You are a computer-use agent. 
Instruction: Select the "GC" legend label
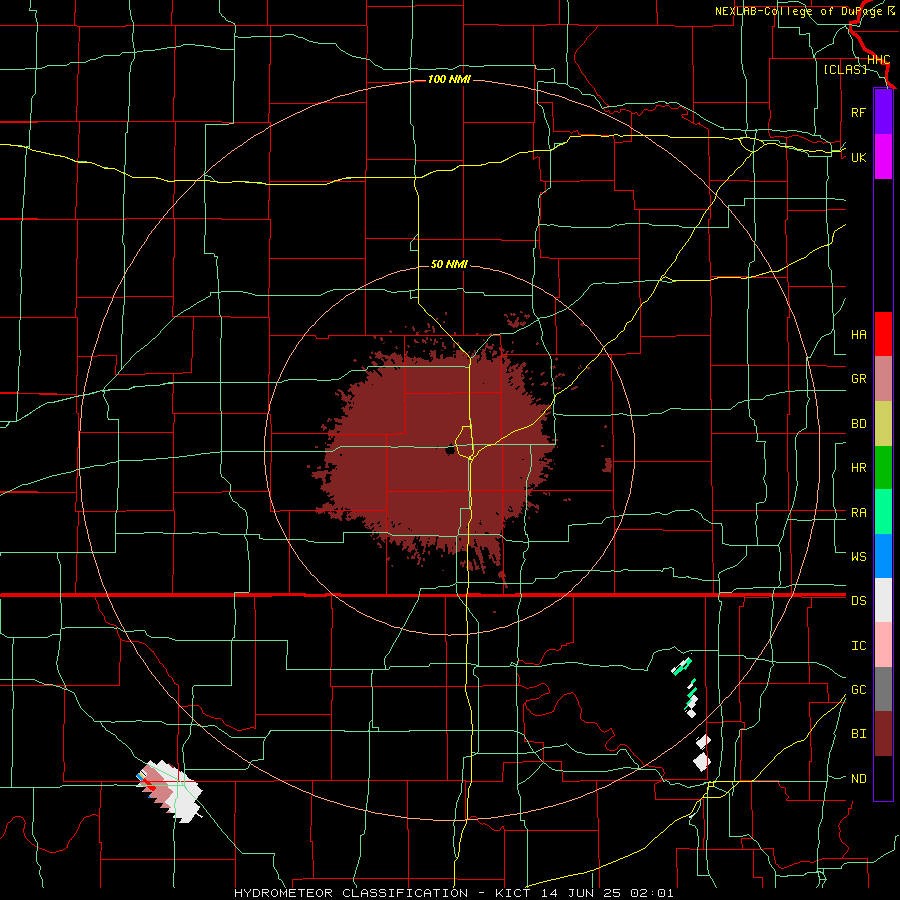(858, 690)
